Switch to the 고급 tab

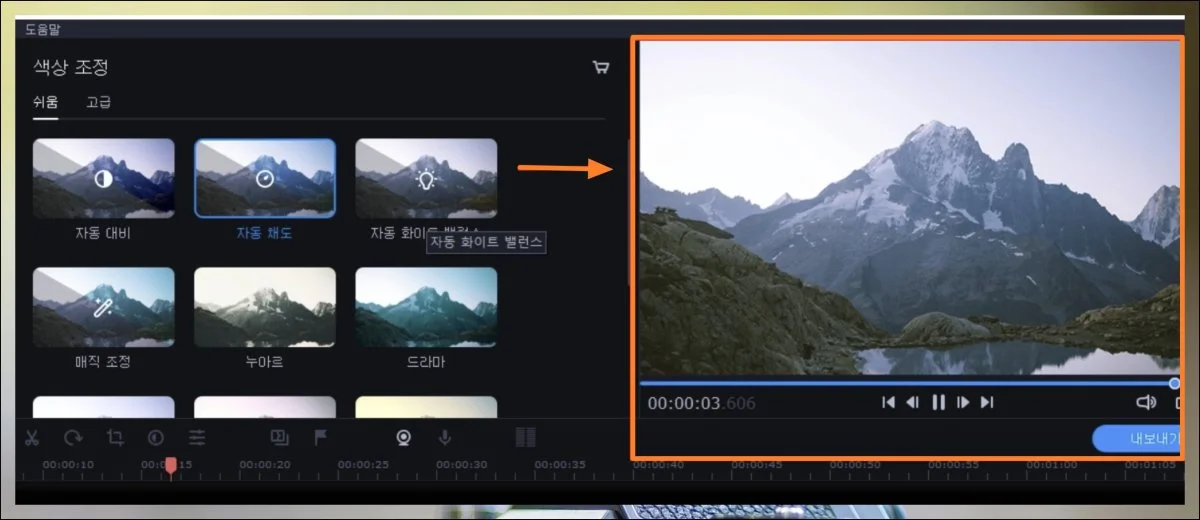98,102
